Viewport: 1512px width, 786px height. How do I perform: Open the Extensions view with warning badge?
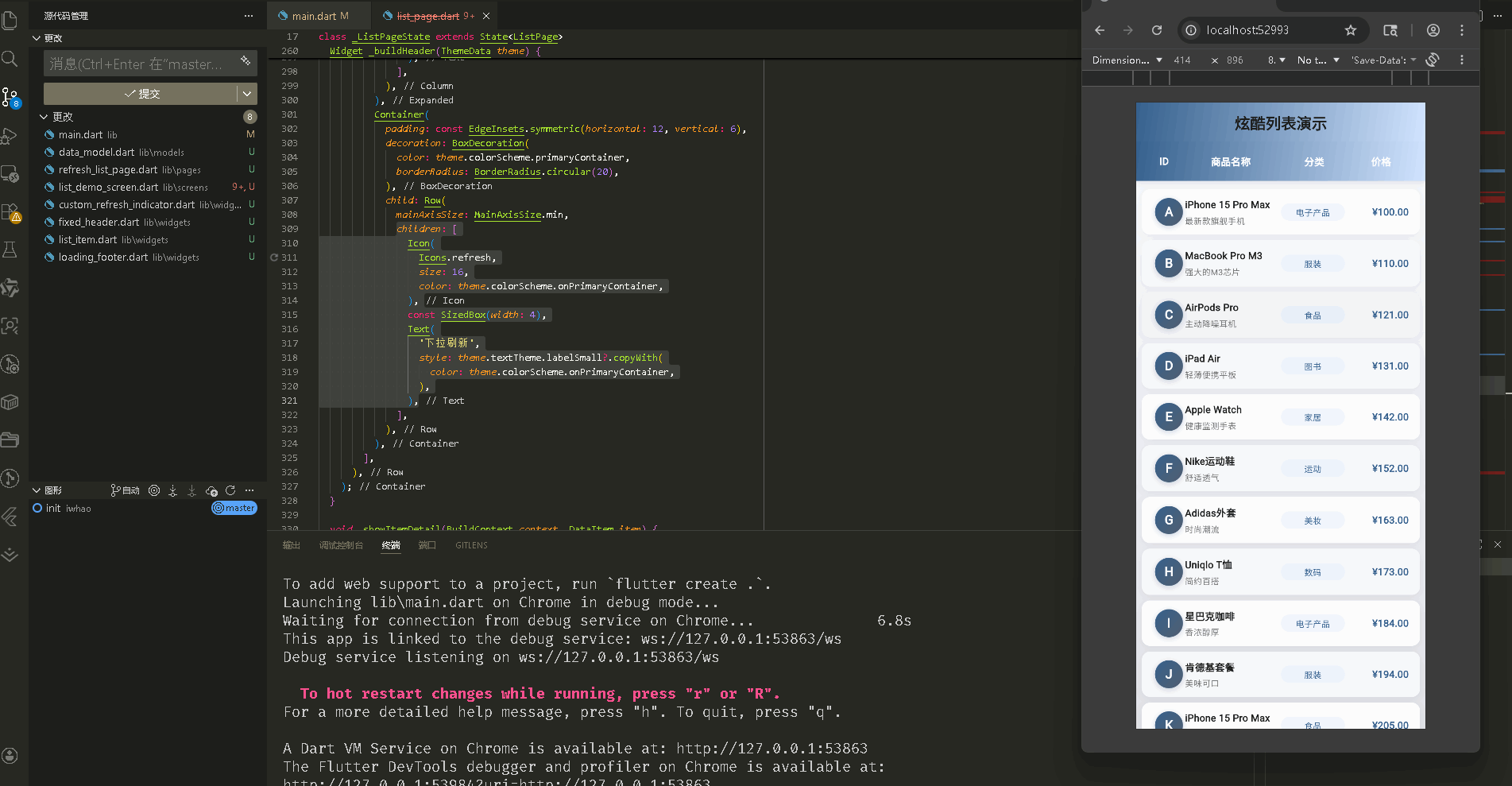(x=10, y=212)
